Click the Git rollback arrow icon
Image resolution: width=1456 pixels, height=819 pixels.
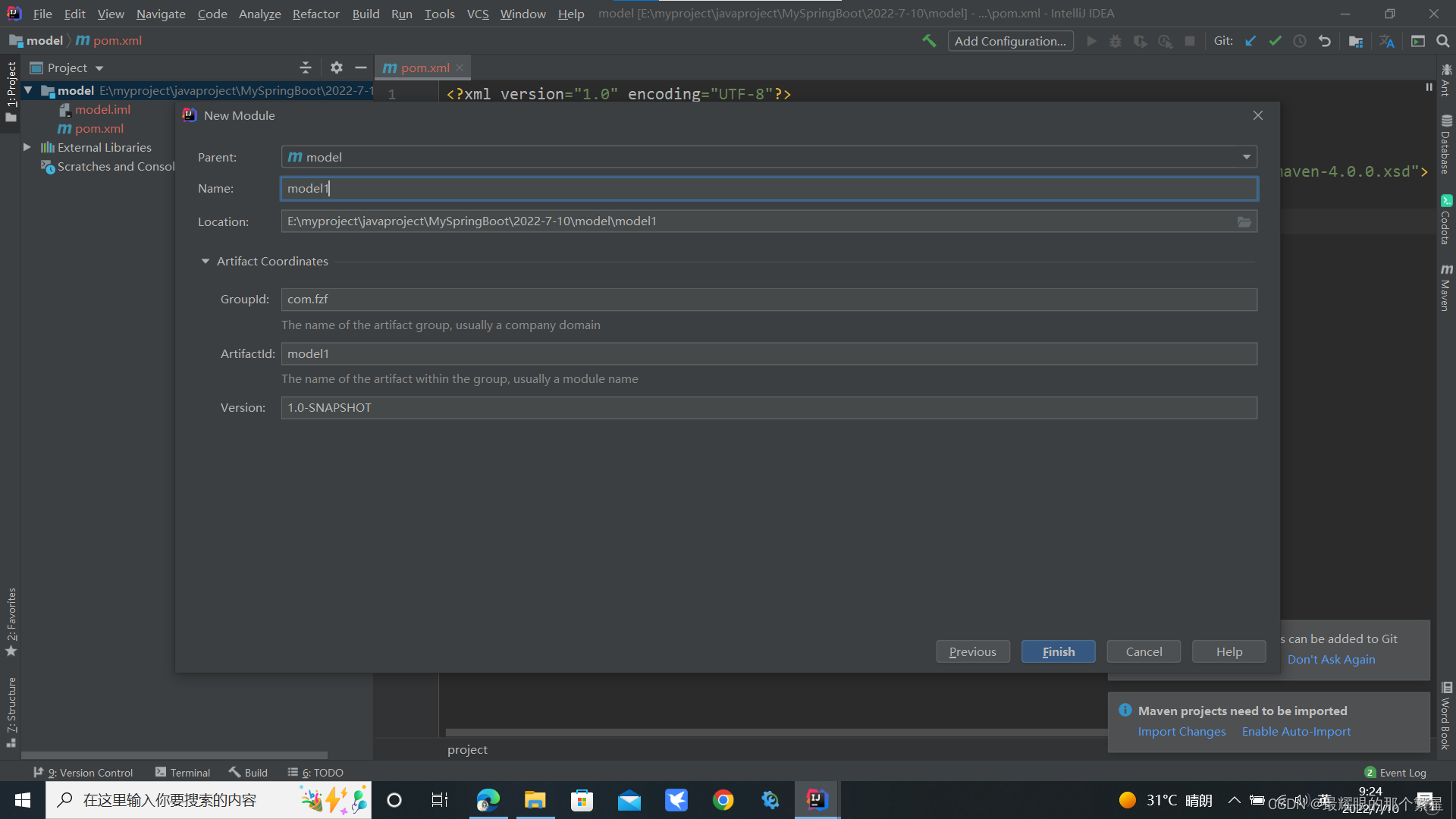click(x=1325, y=41)
